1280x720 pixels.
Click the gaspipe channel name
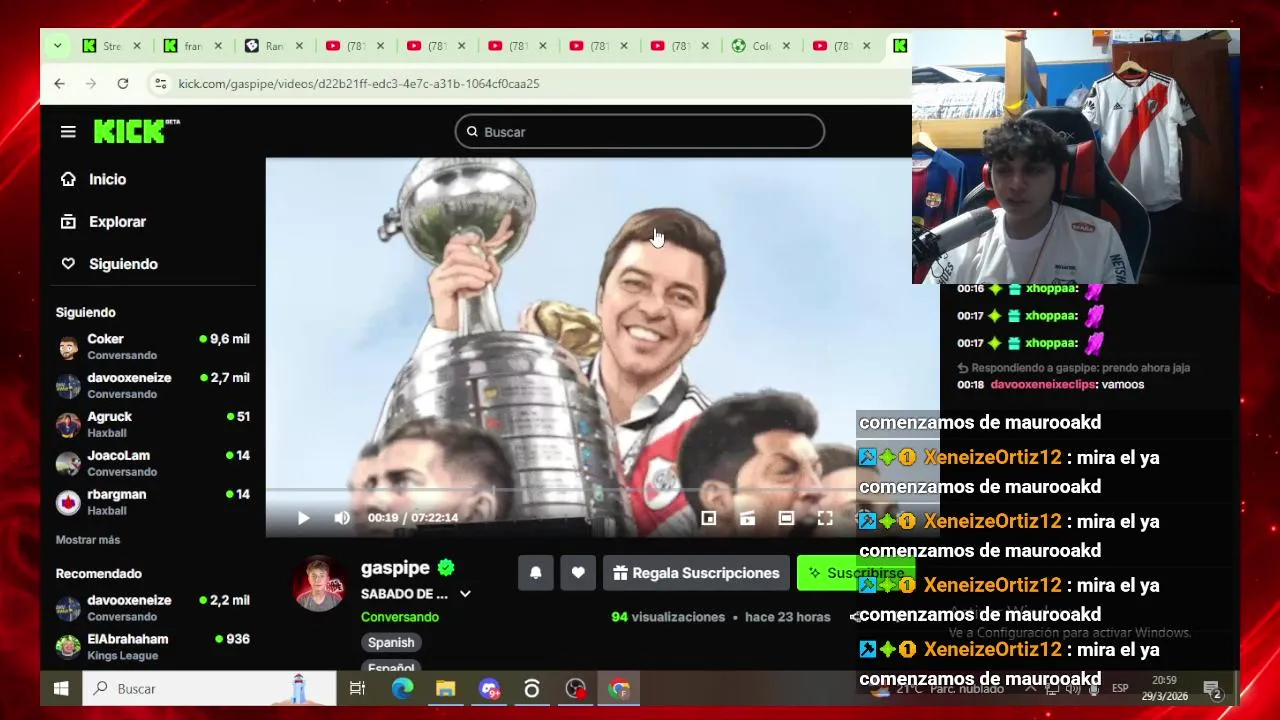click(395, 568)
